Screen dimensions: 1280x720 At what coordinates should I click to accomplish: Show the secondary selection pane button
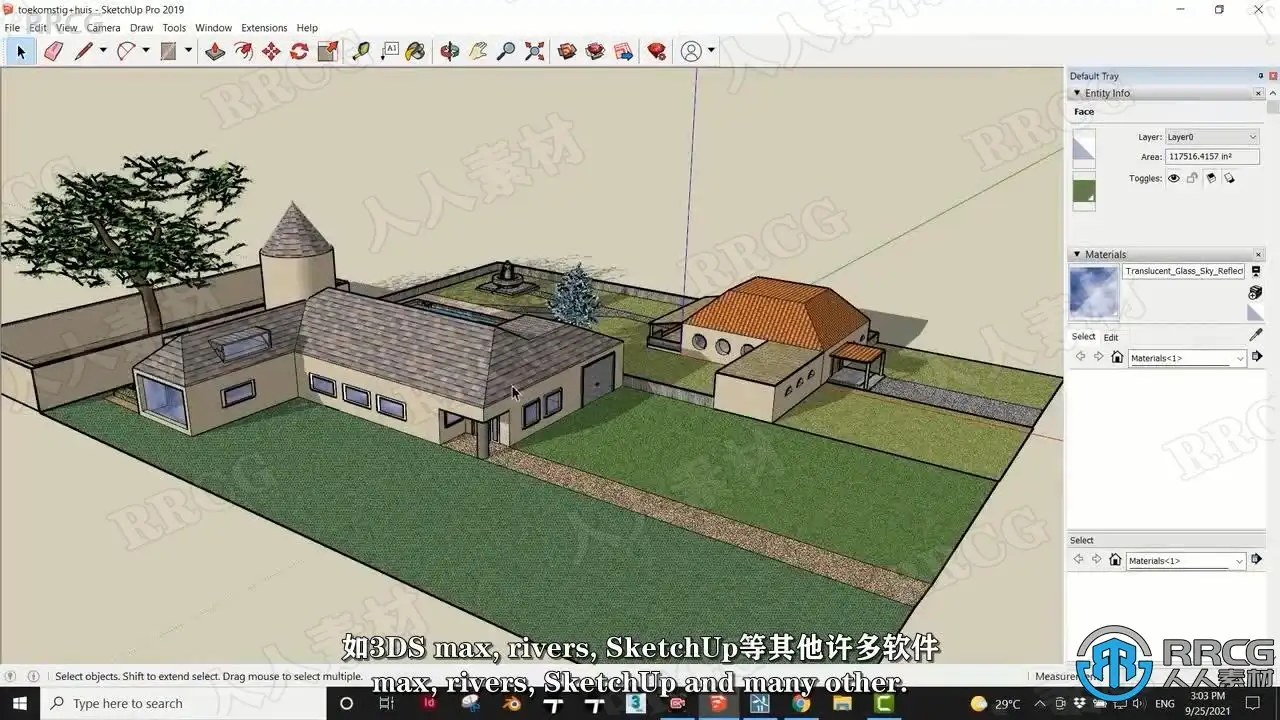[x=1255, y=271]
